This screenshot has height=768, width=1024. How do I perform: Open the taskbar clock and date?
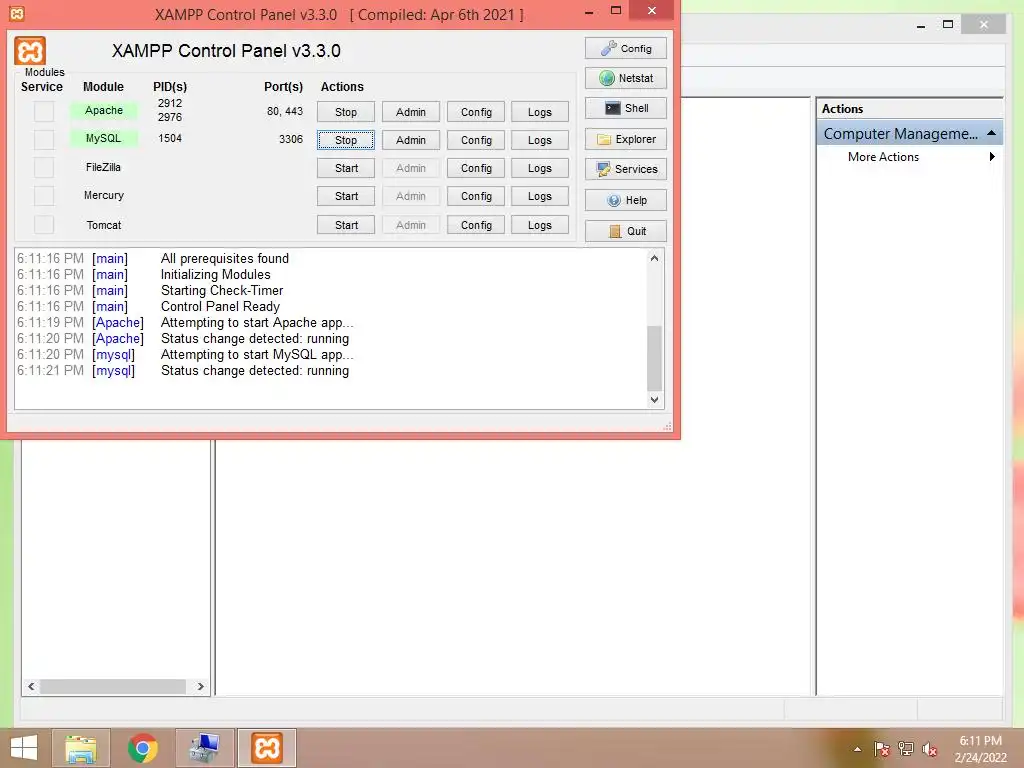tap(980, 749)
